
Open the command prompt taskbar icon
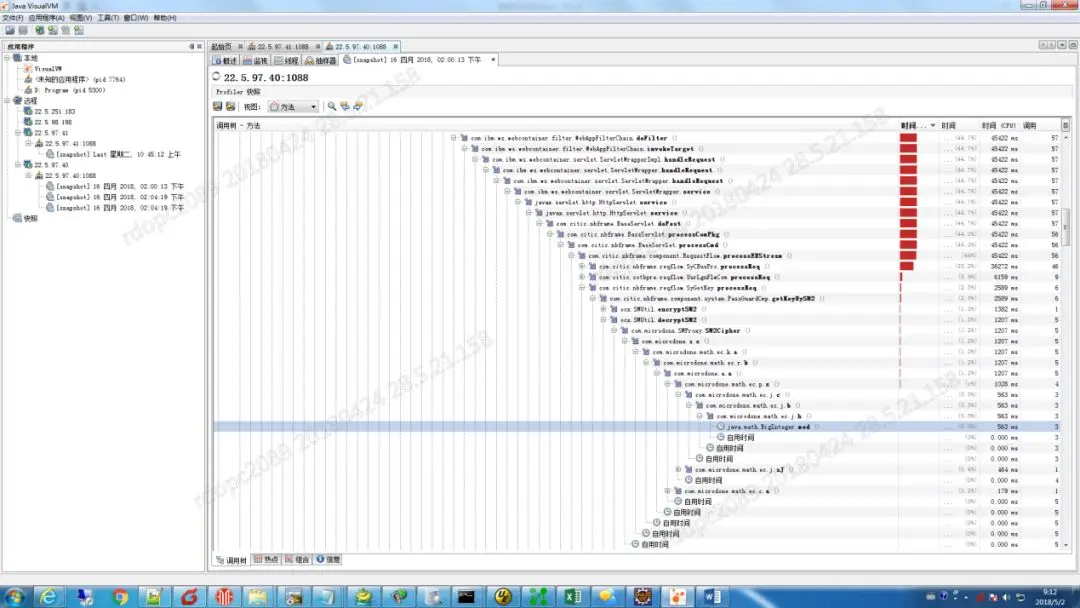466,596
